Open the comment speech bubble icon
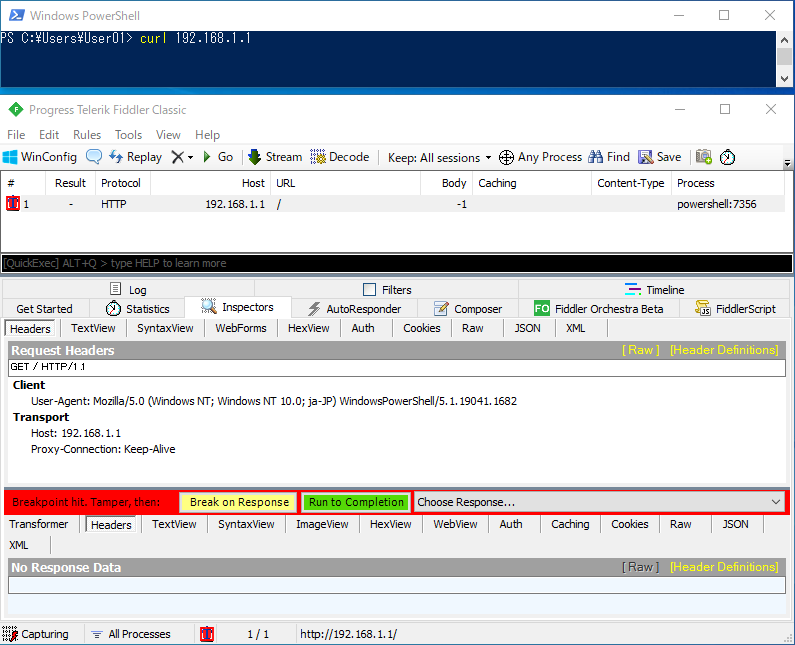 pos(94,157)
